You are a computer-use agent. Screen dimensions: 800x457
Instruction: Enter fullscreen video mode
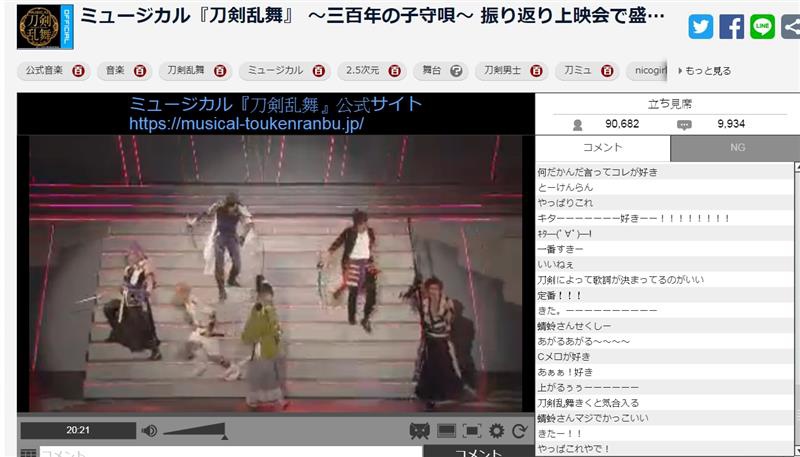click(472, 431)
